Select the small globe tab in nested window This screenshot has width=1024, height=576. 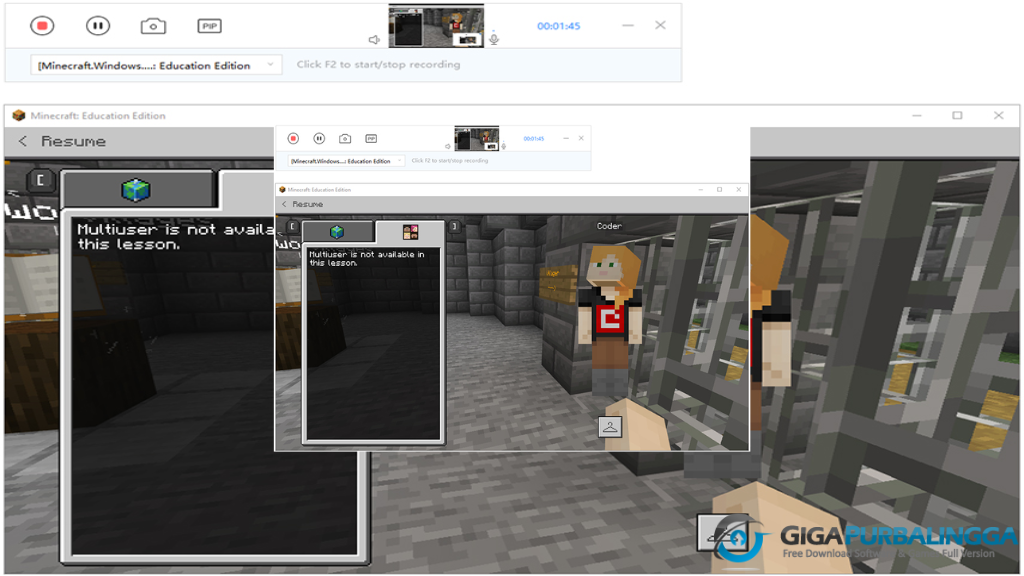pyautogui.click(x=338, y=232)
